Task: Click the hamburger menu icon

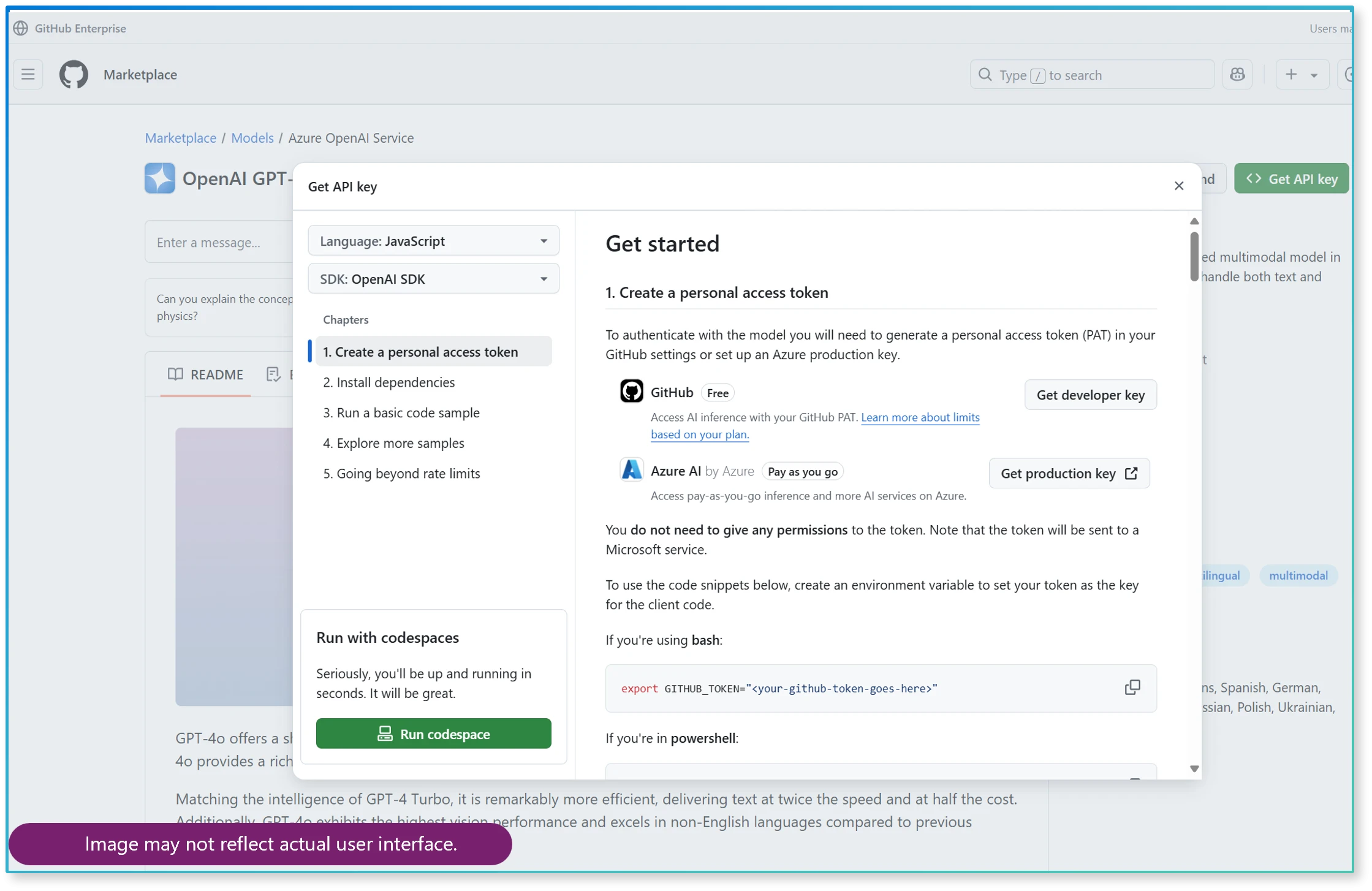Action: pos(30,75)
